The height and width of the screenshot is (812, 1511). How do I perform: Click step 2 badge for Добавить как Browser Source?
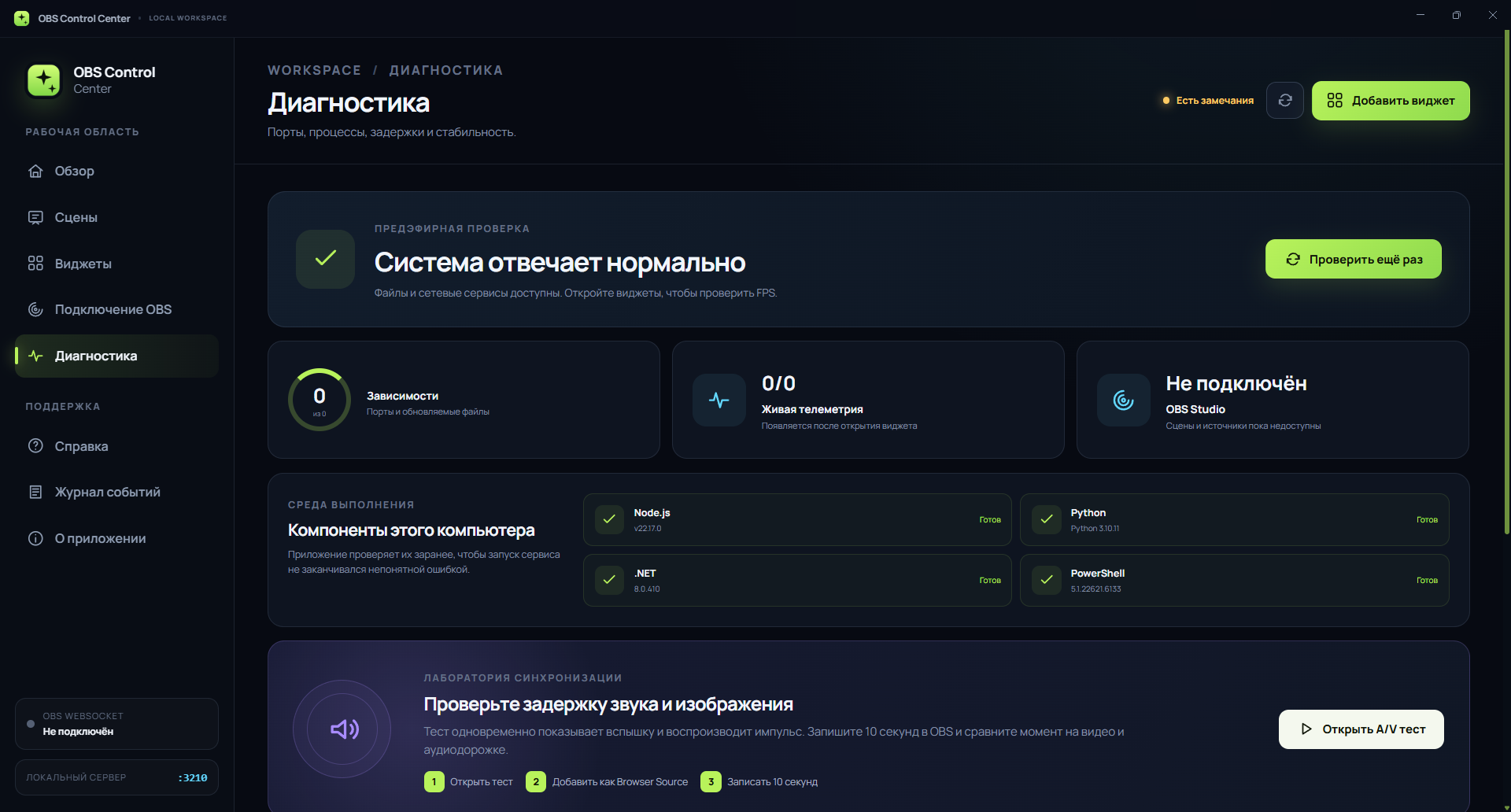(536, 782)
